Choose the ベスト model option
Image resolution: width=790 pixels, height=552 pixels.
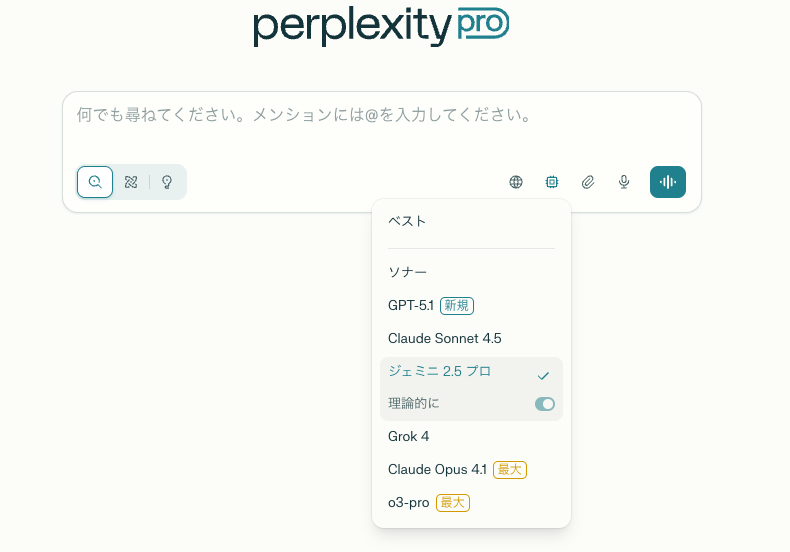(x=407, y=221)
